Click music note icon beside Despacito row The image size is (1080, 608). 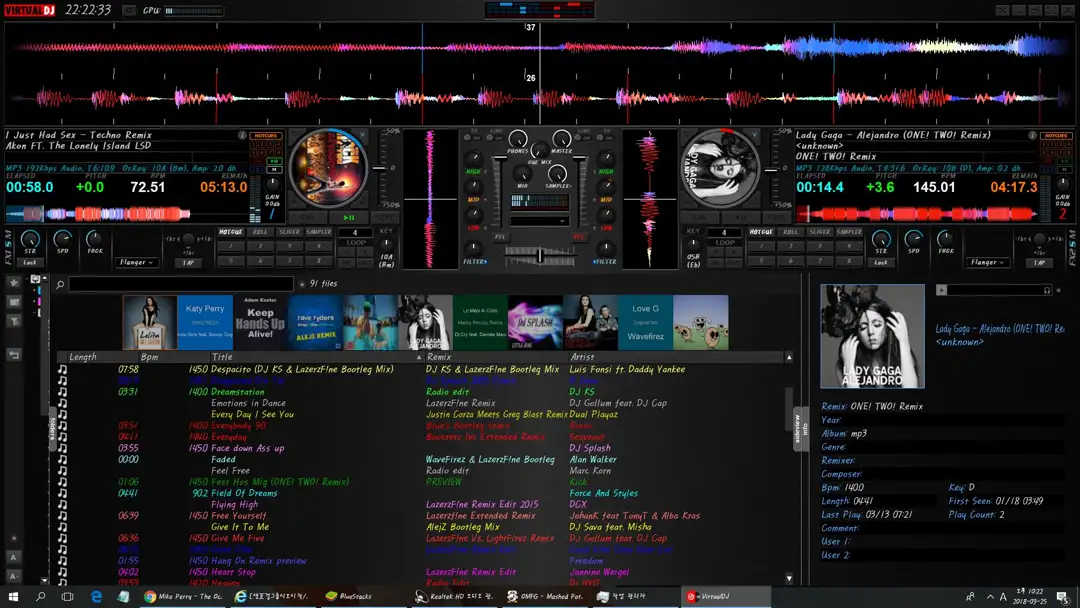(x=63, y=370)
